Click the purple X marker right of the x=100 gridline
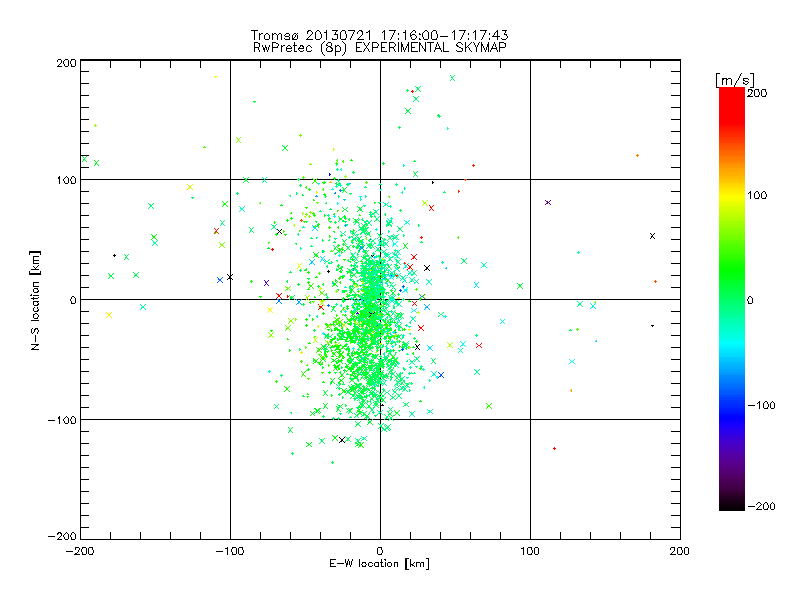This screenshot has width=800, height=600. [x=548, y=203]
